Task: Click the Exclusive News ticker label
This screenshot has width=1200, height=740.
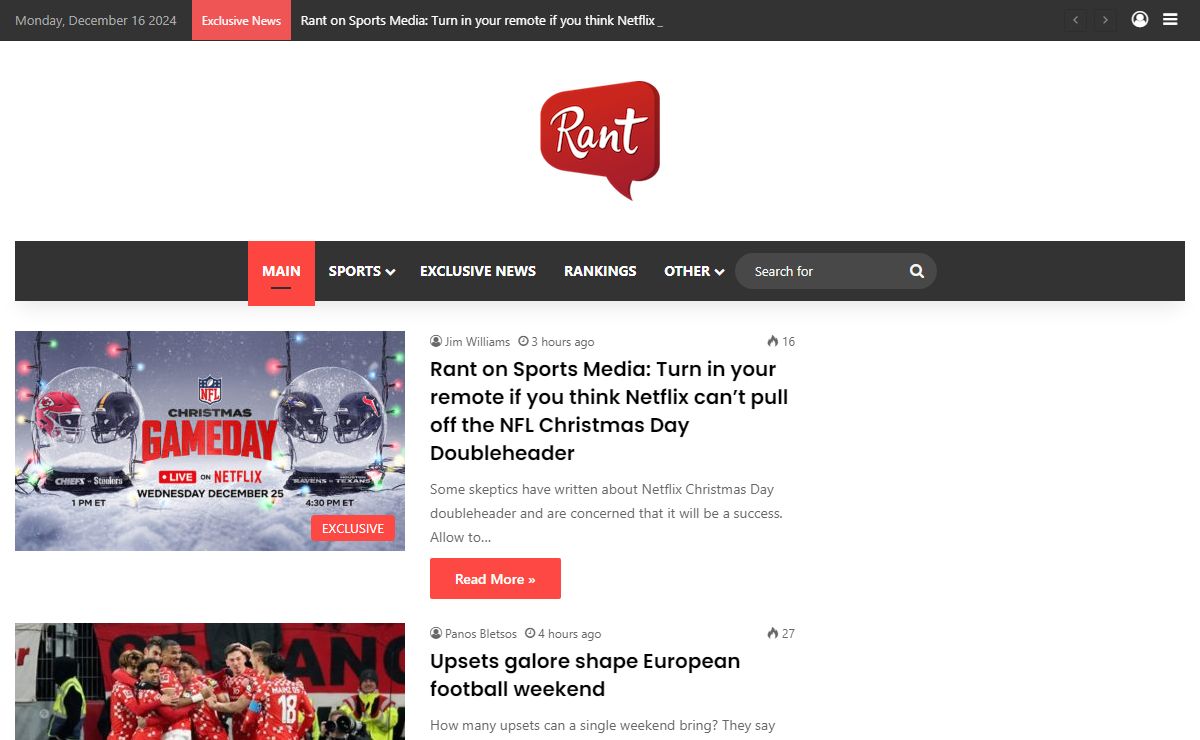Action: point(241,20)
